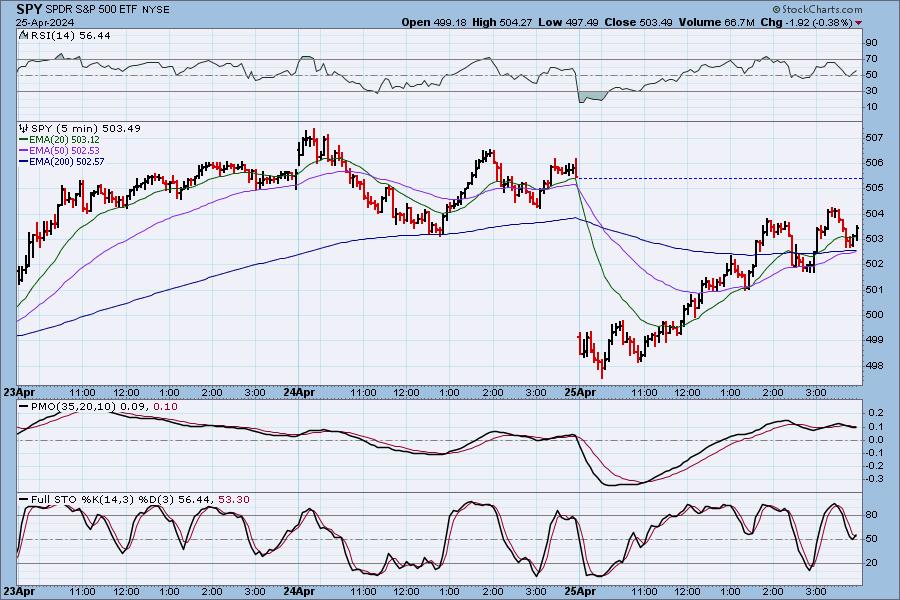This screenshot has height=600, width=900.
Task: Click the -0.3 level on the PMO axis
Action: [x=874, y=479]
